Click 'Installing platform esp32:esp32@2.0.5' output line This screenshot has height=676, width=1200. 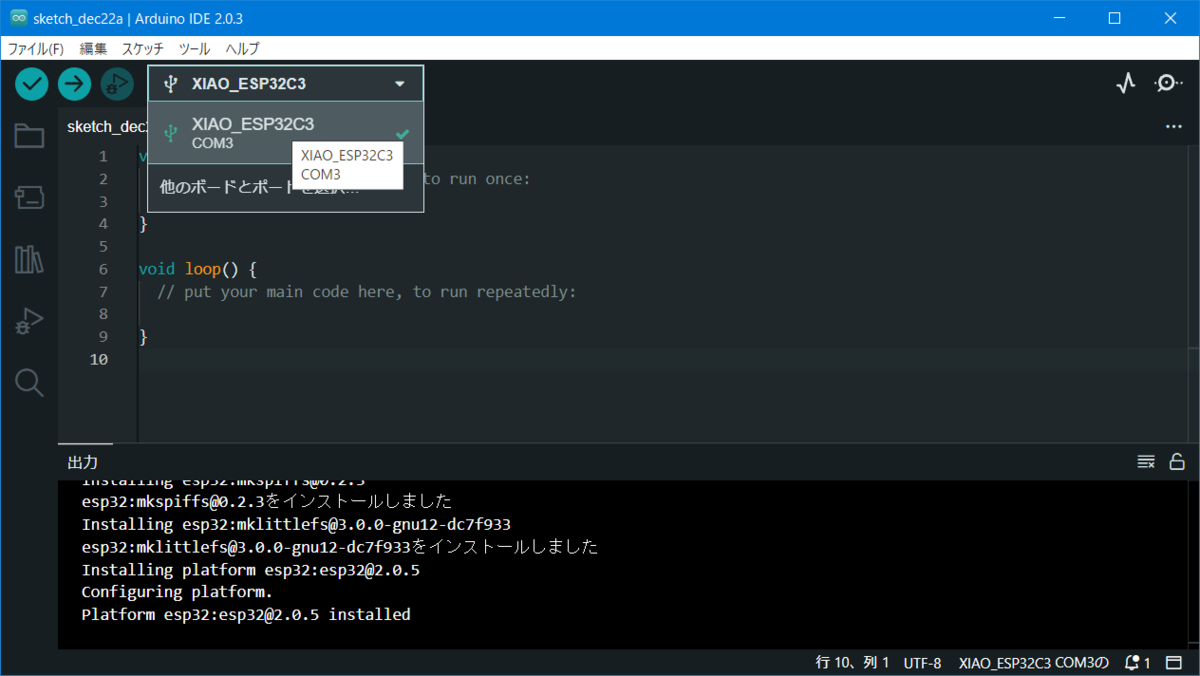pyautogui.click(x=250, y=569)
